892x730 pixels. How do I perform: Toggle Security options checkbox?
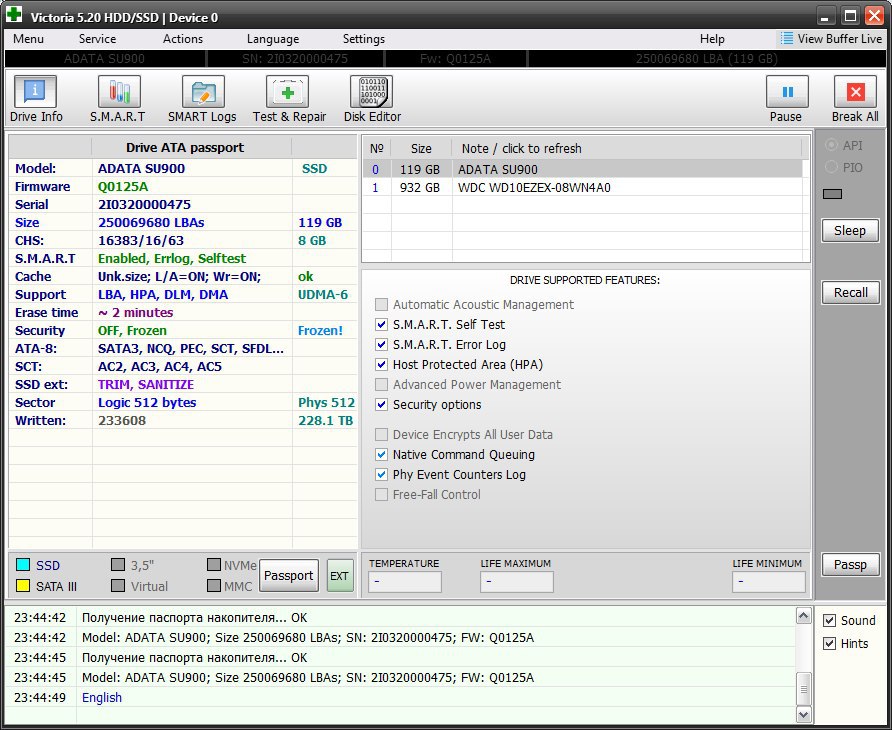381,405
